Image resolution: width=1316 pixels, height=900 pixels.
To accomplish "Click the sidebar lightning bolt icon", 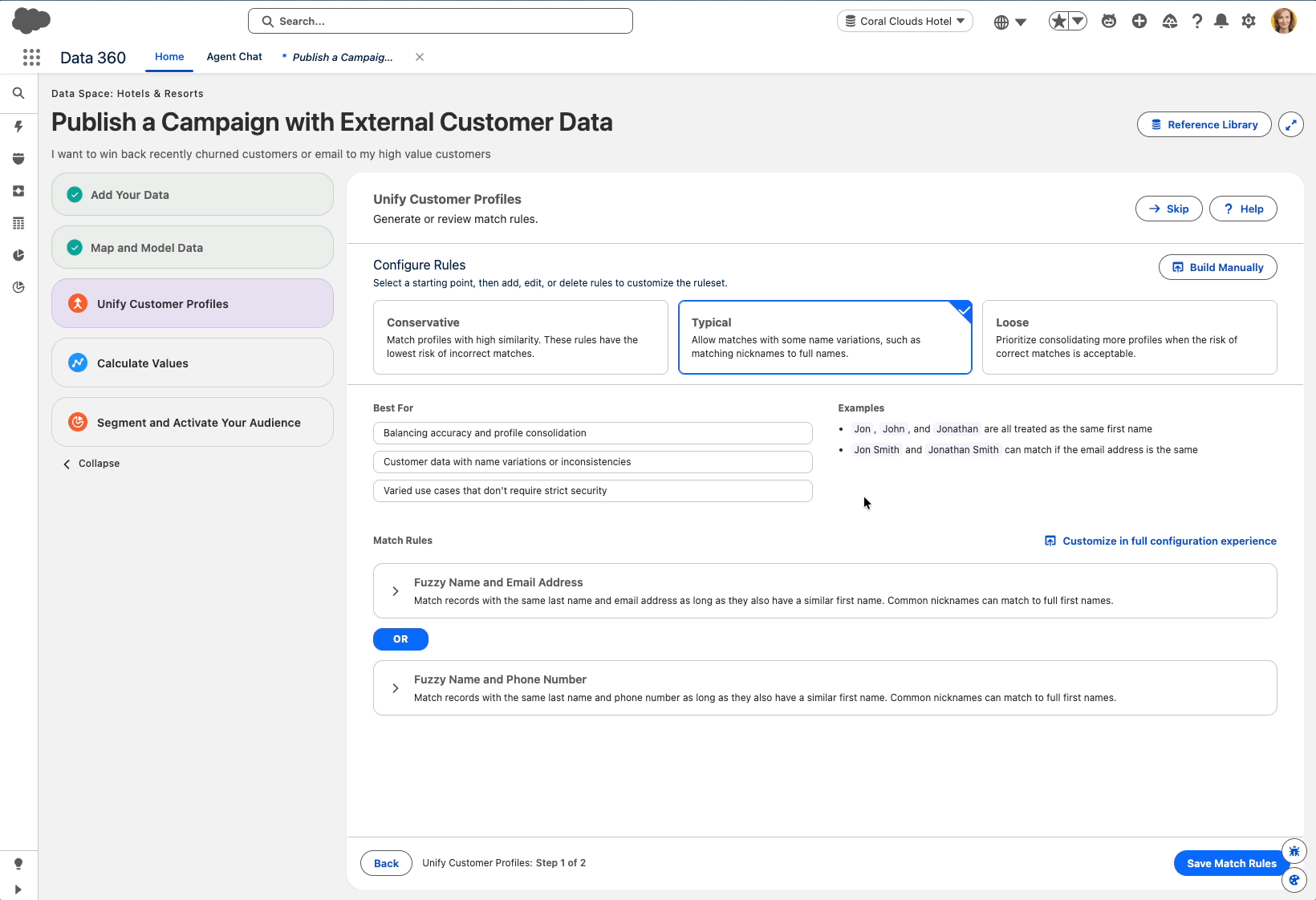I will coord(18,126).
